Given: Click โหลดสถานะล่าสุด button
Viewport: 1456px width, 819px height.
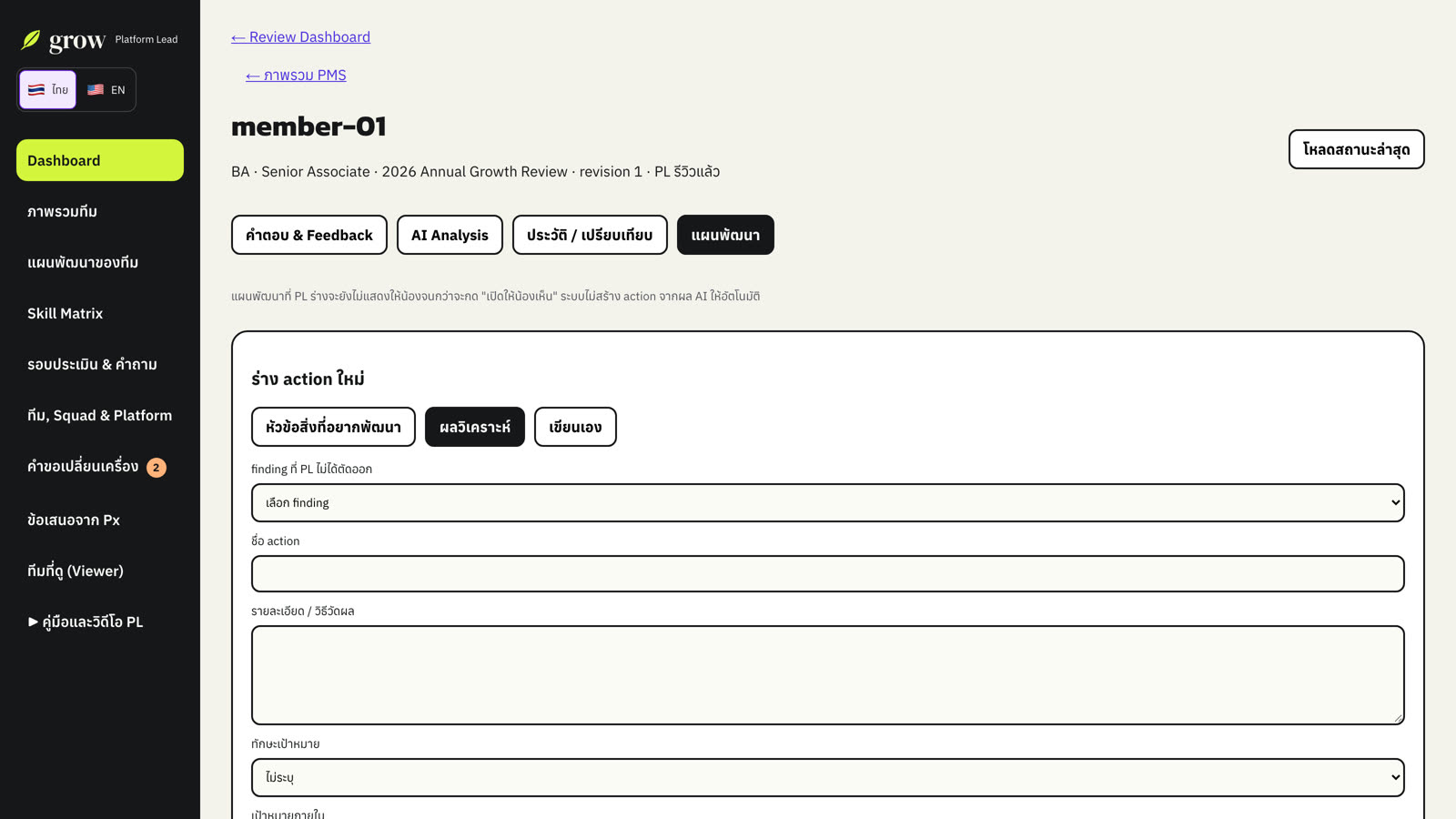Looking at the screenshot, I should pyautogui.click(x=1356, y=149).
